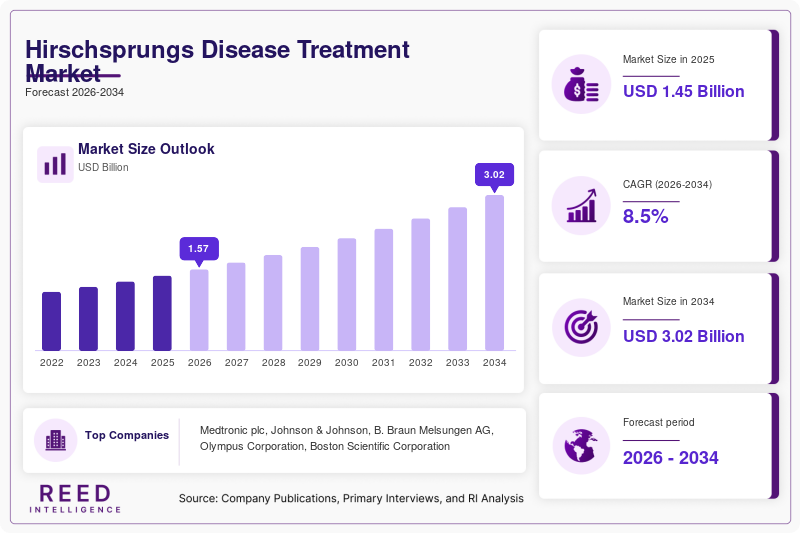
Task: Select the 2026 bar in chart
Action: [x=199, y=310]
